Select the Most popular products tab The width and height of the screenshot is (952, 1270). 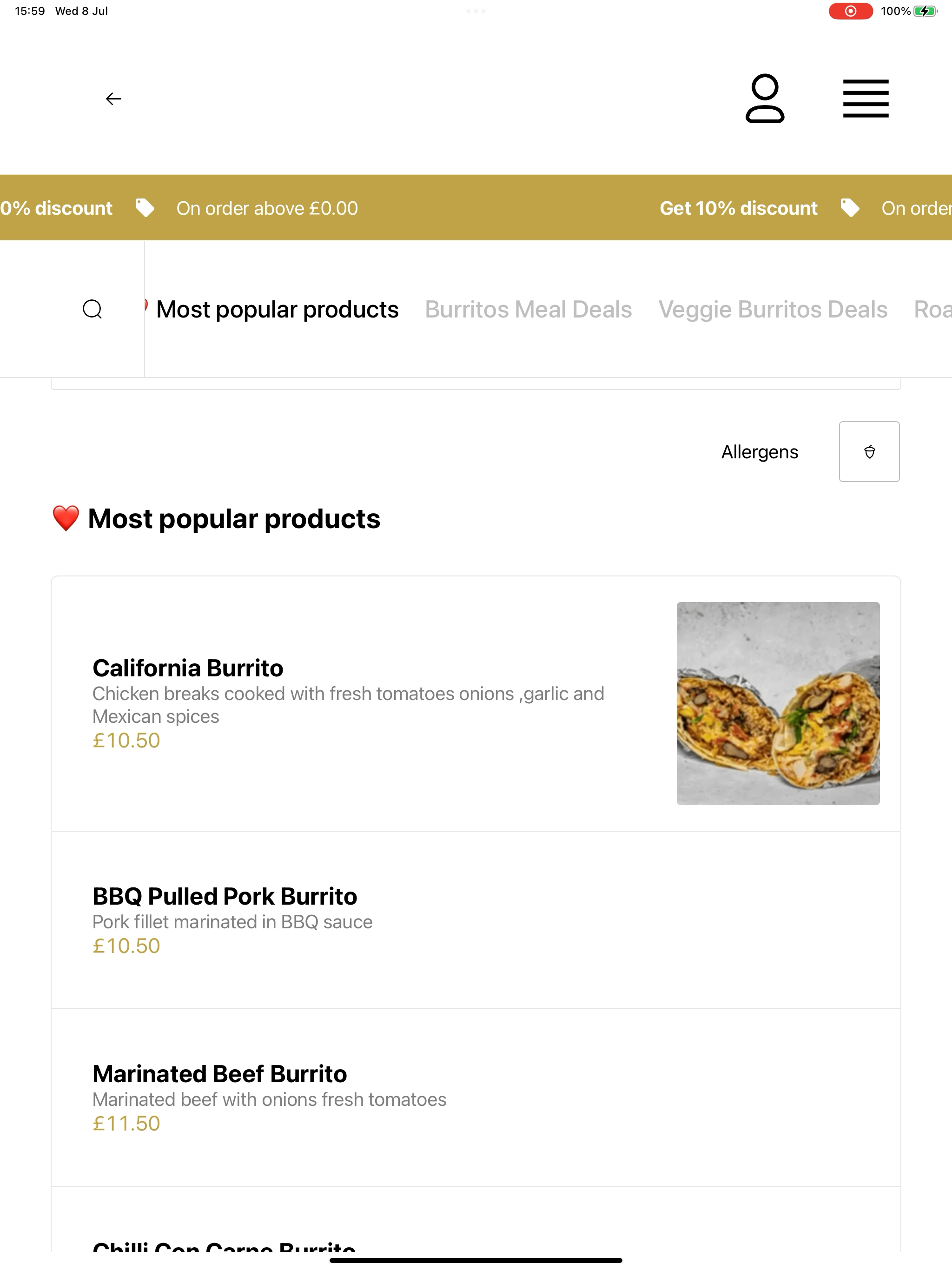coord(278,310)
